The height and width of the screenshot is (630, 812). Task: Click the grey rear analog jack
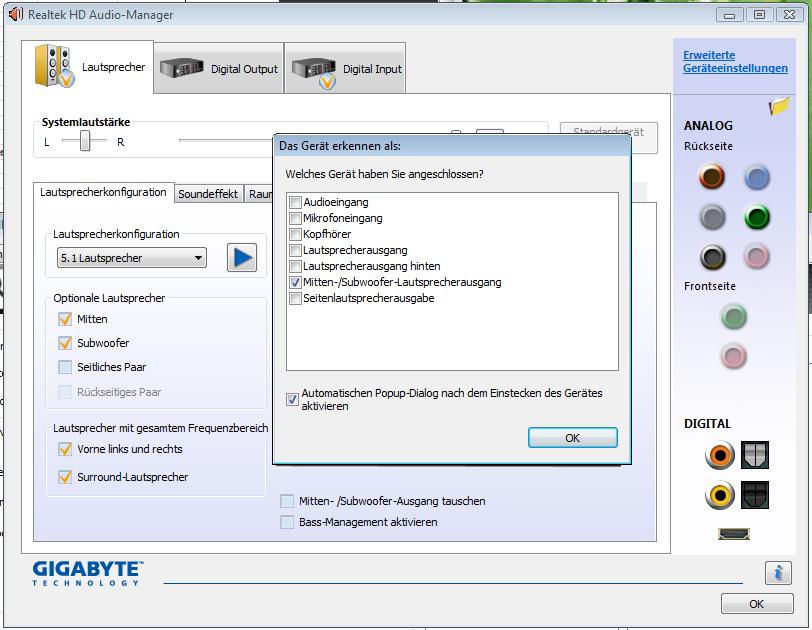point(713,217)
